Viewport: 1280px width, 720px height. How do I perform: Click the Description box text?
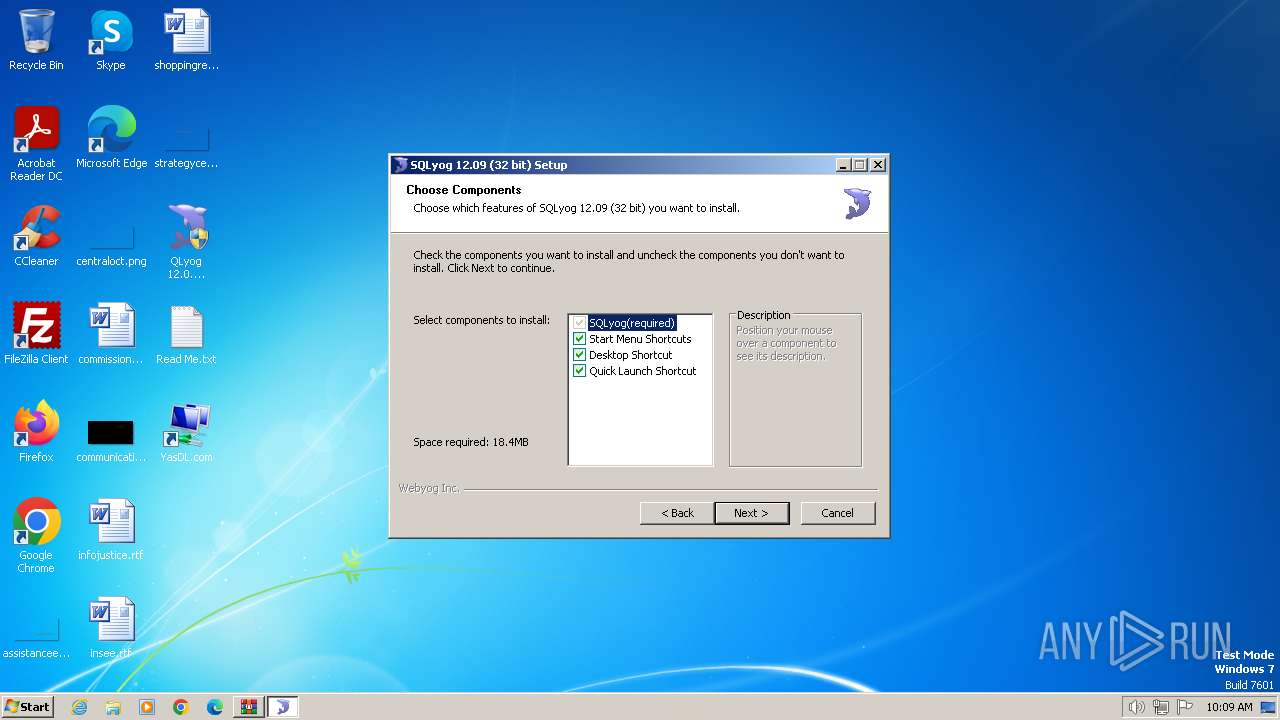pos(786,343)
